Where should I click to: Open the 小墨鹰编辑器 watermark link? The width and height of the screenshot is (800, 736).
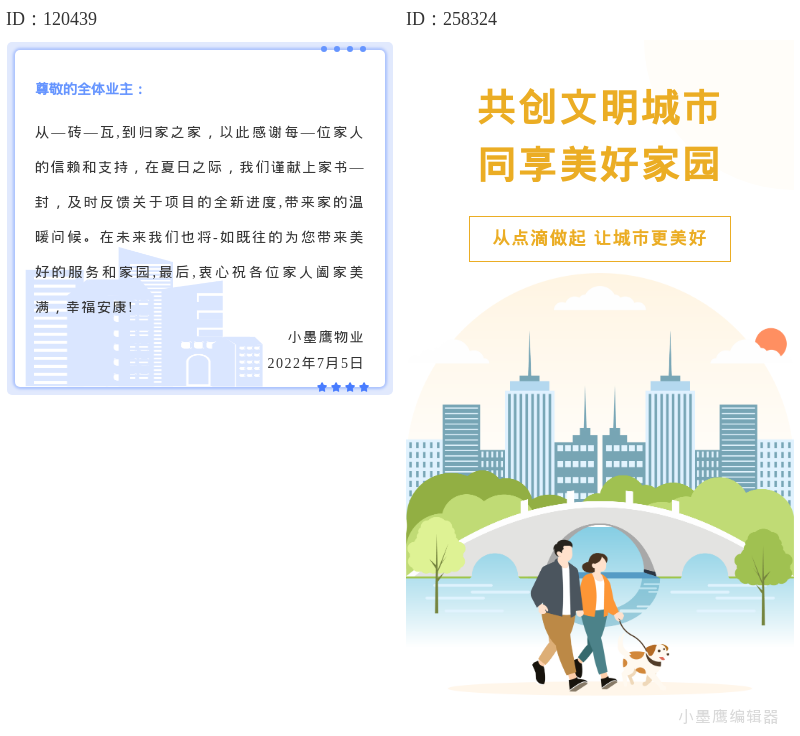coord(731,719)
